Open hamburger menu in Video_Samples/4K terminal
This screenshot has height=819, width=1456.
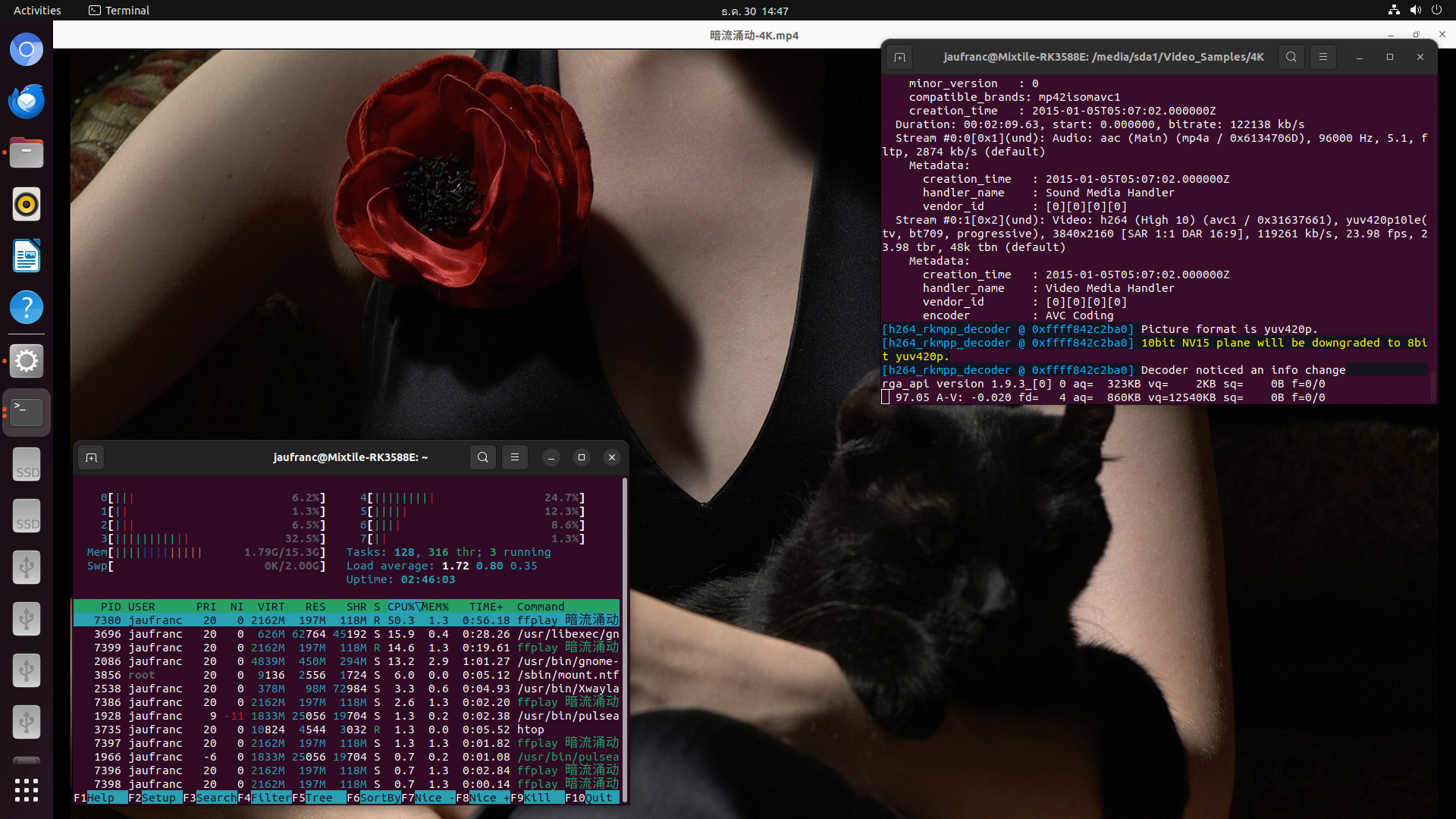1323,57
